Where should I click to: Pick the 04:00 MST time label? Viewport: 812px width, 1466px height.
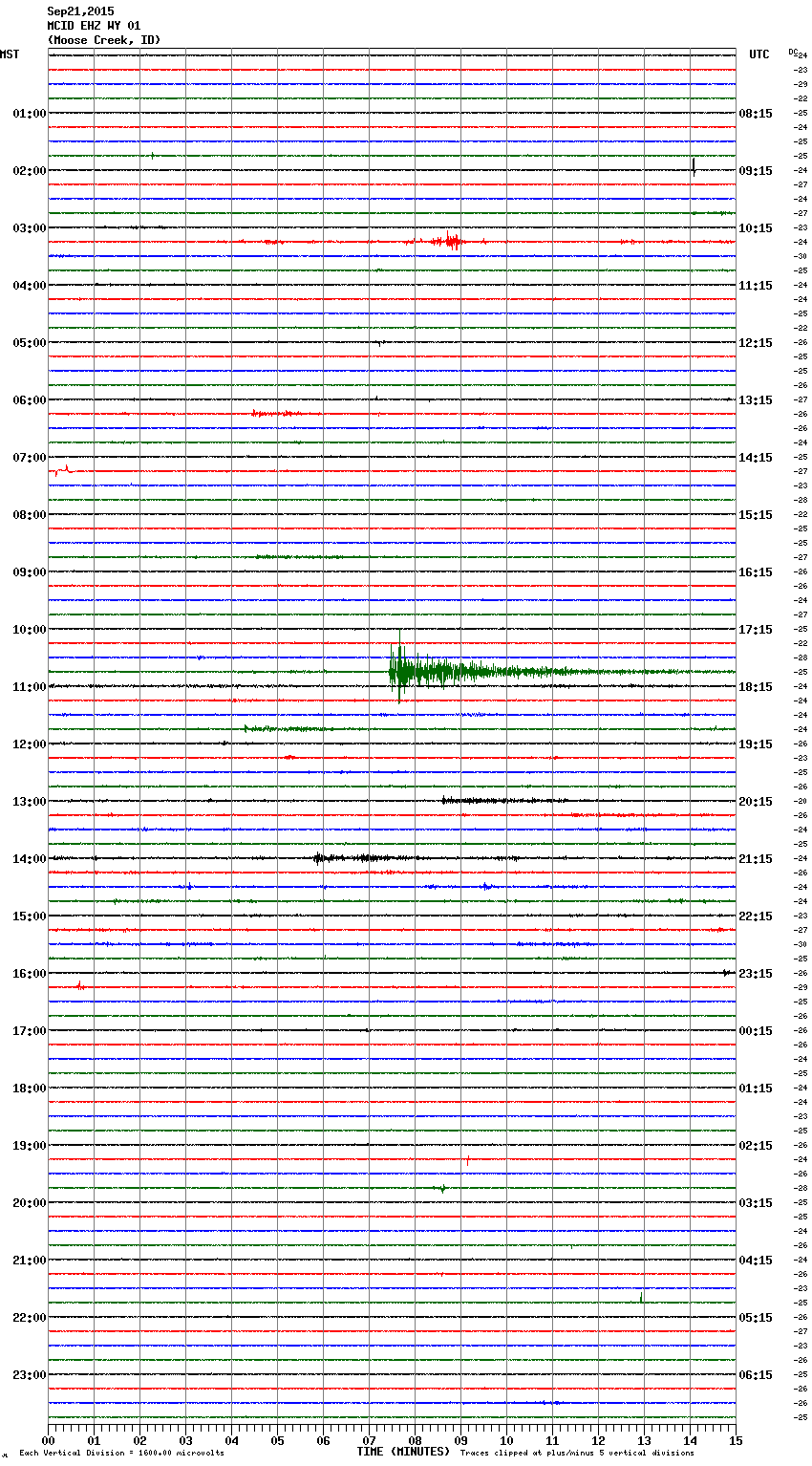click(x=30, y=286)
